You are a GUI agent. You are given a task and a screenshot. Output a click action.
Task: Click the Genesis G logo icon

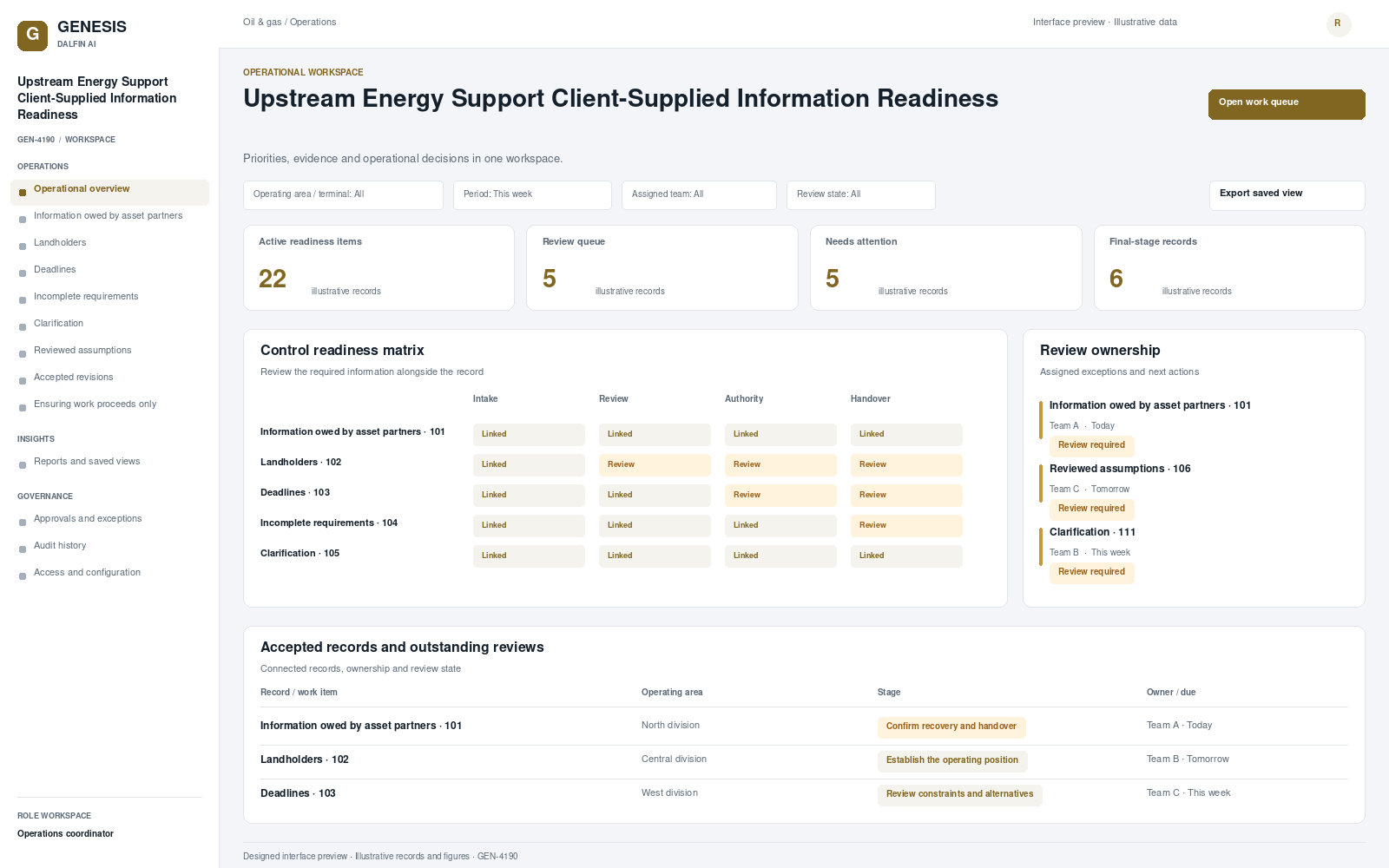coord(32,36)
